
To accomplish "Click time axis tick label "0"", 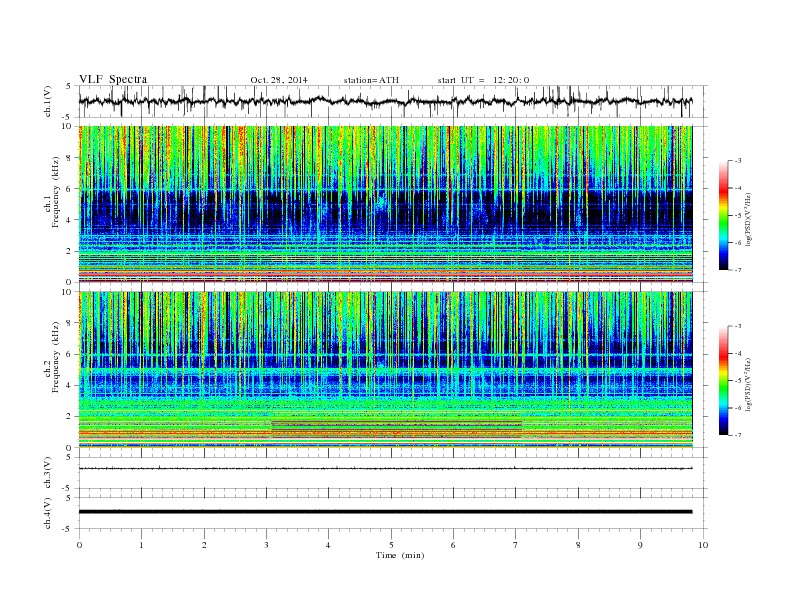I will [79, 545].
